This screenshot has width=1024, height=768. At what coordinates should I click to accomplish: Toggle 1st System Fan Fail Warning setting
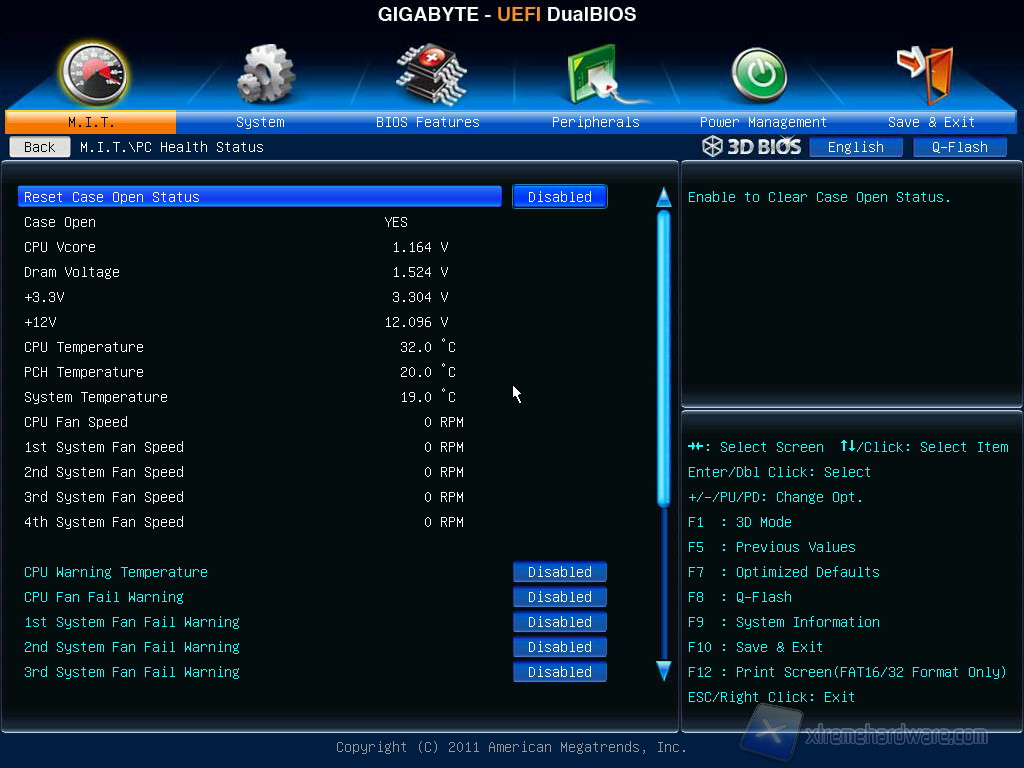click(x=559, y=622)
